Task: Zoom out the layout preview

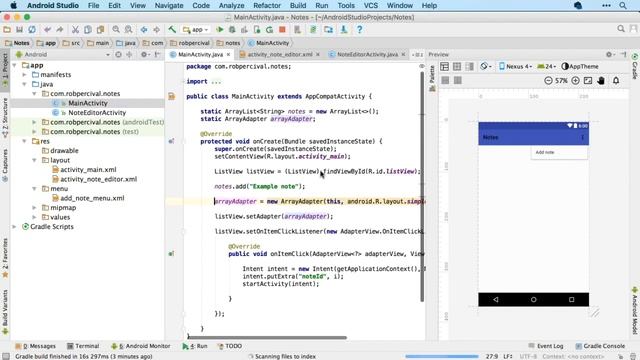Action: point(548,81)
